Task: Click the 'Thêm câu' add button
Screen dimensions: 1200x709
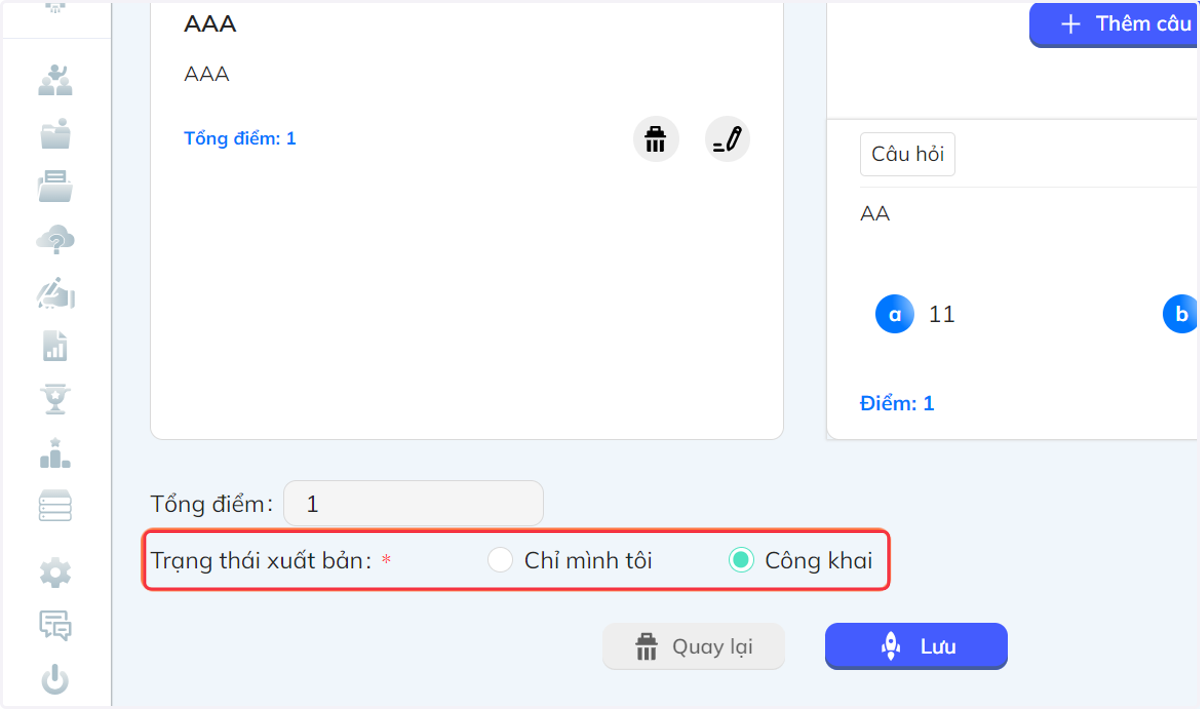Action: click(1115, 24)
